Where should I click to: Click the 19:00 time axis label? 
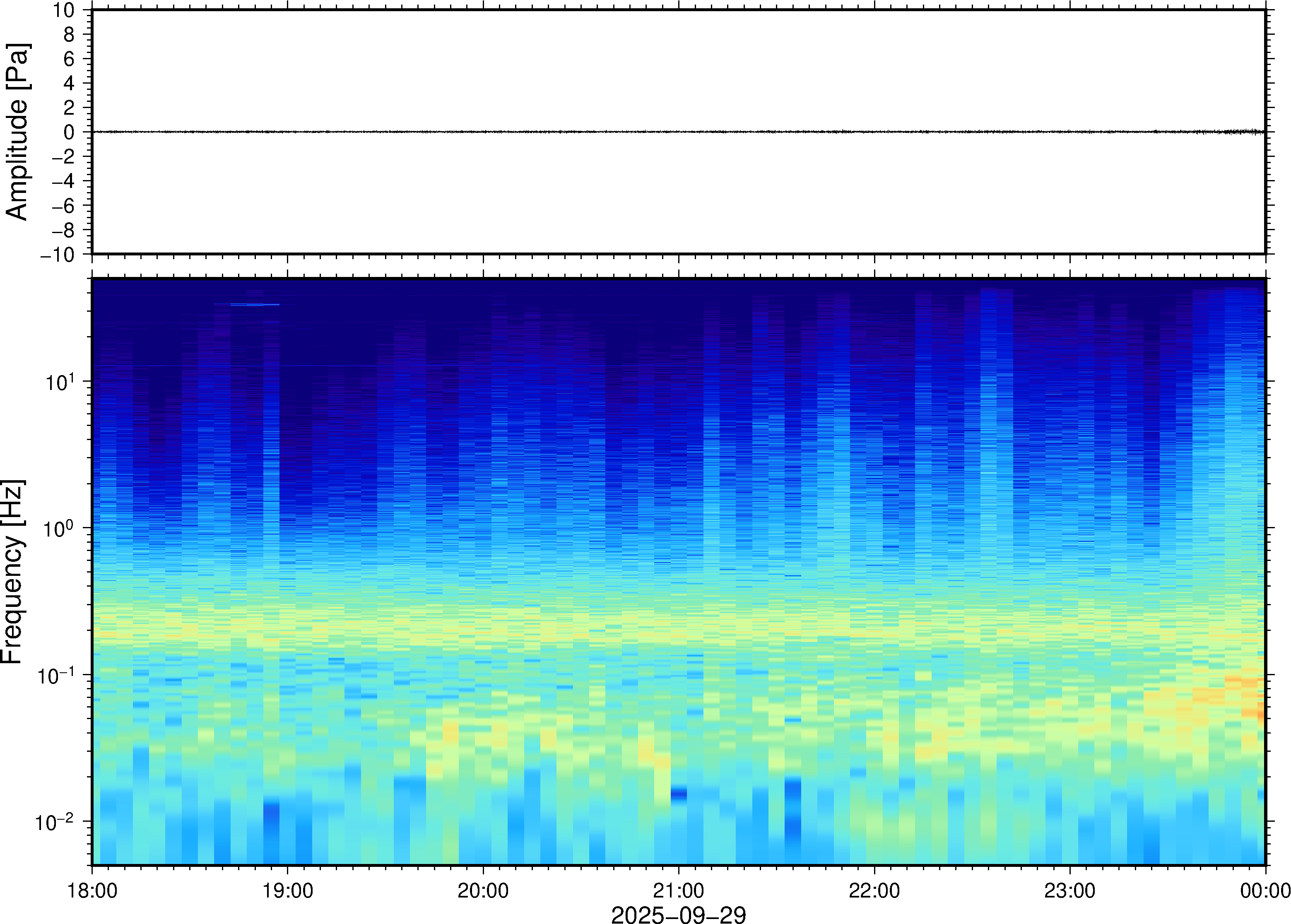[287, 890]
